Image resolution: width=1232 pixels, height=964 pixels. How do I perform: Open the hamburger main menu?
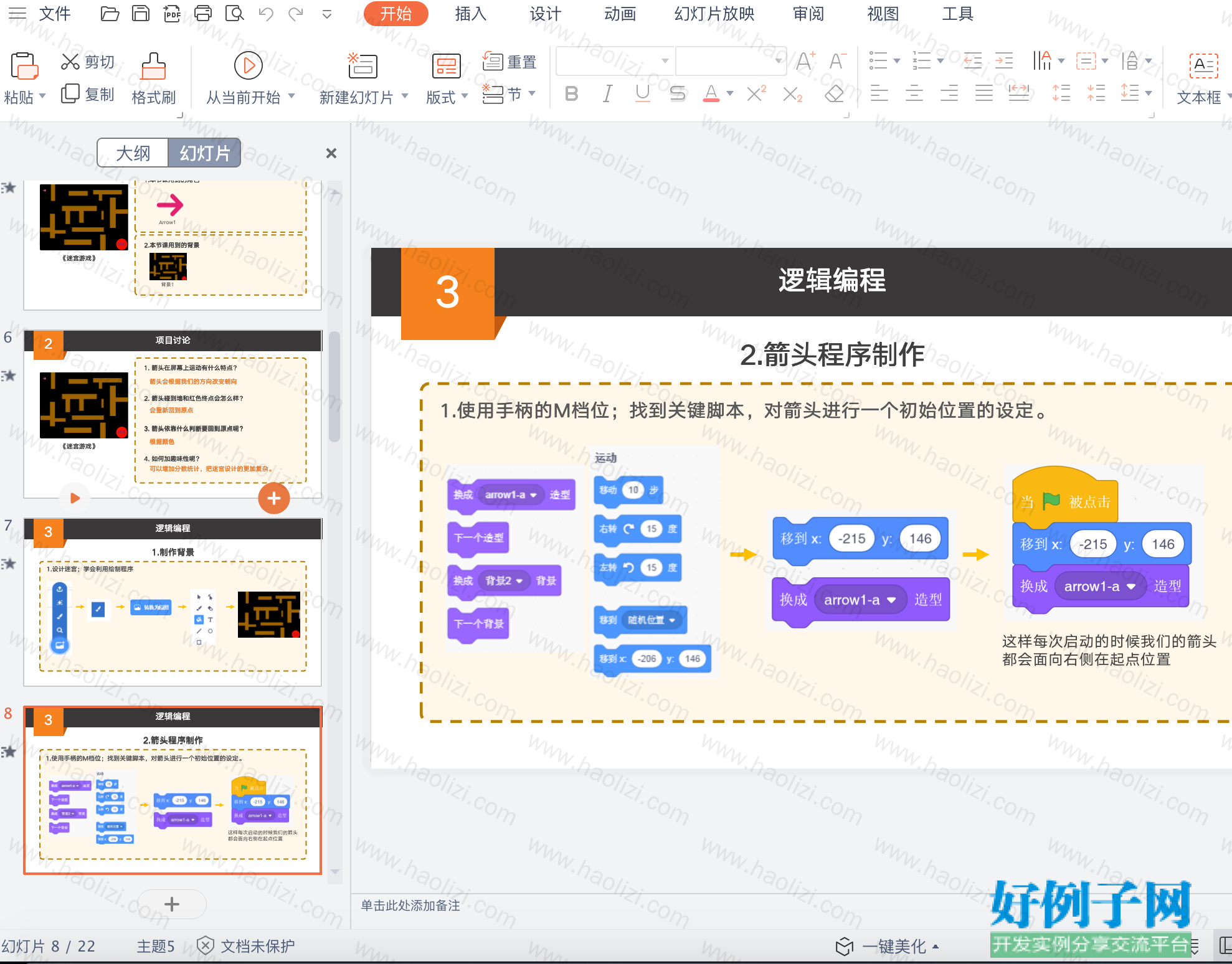[17, 14]
